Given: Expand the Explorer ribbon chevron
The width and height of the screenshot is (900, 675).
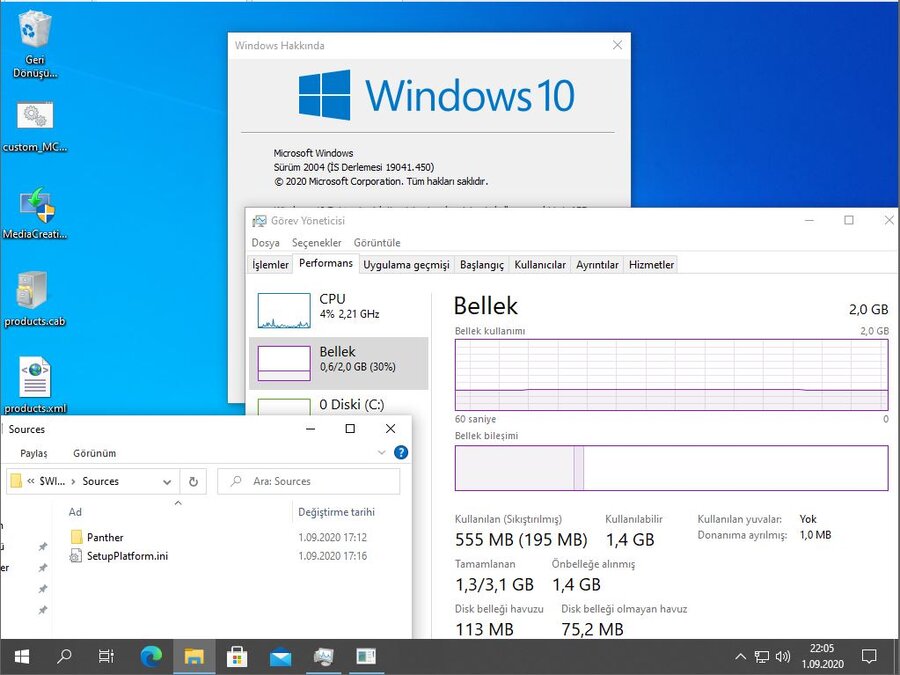Looking at the screenshot, I should pyautogui.click(x=381, y=453).
